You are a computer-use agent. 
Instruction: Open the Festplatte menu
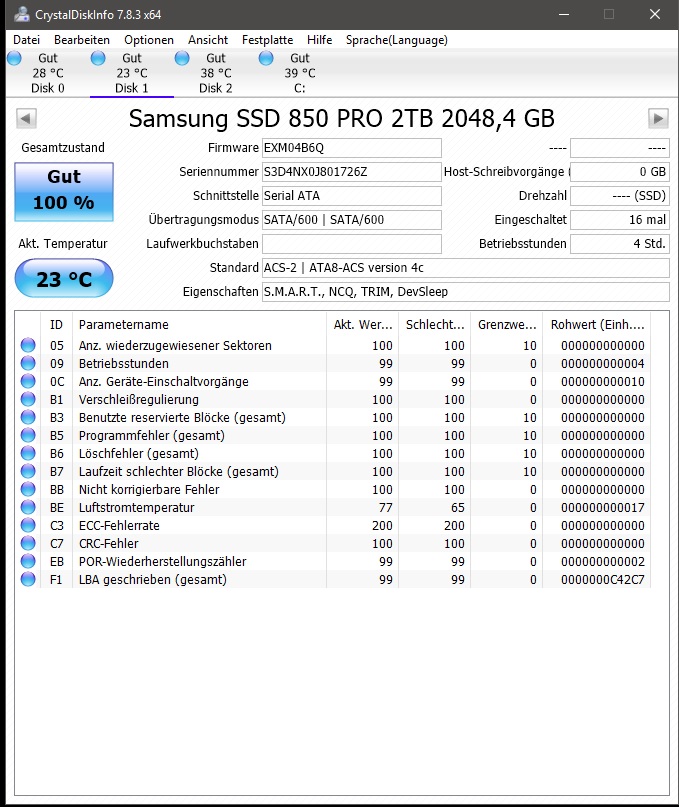click(x=267, y=40)
